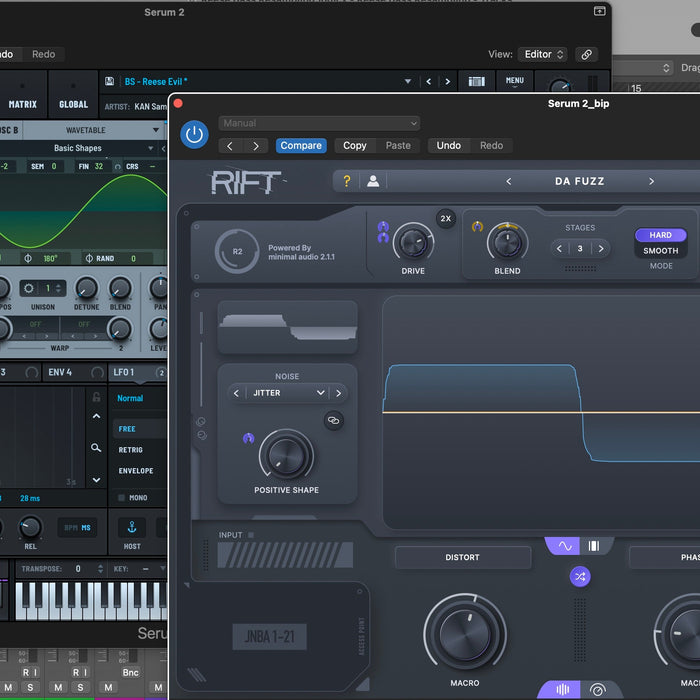The height and width of the screenshot is (700, 700).
Task: Select the spectrum bars bottom tab
Action: tap(562, 690)
